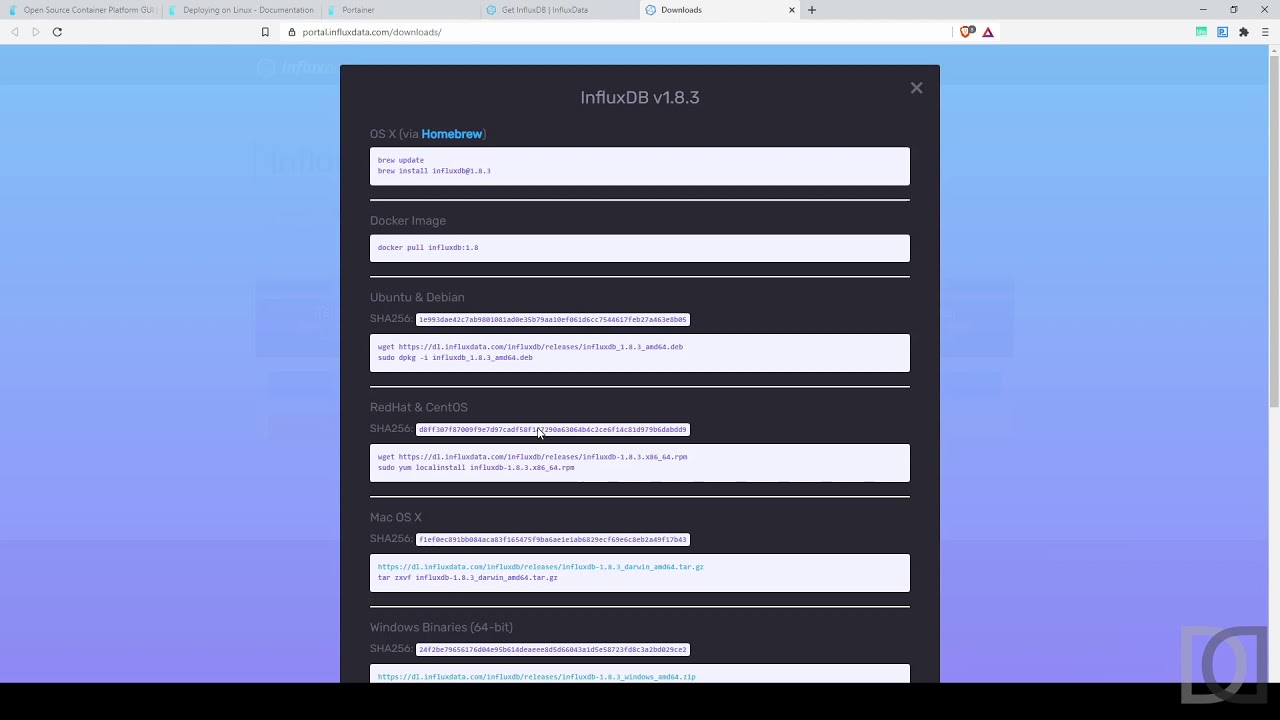
Task: Click the browser forward arrow
Action: click(36, 32)
